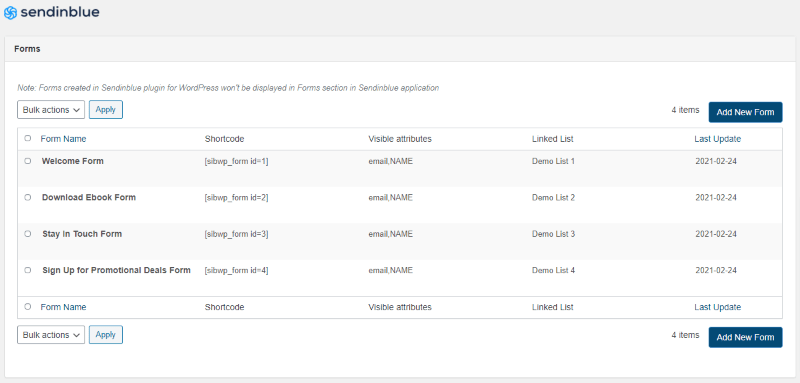The width and height of the screenshot is (800, 383).
Task: Select shortcode [sibwp_form id=4]
Action: coord(236,270)
